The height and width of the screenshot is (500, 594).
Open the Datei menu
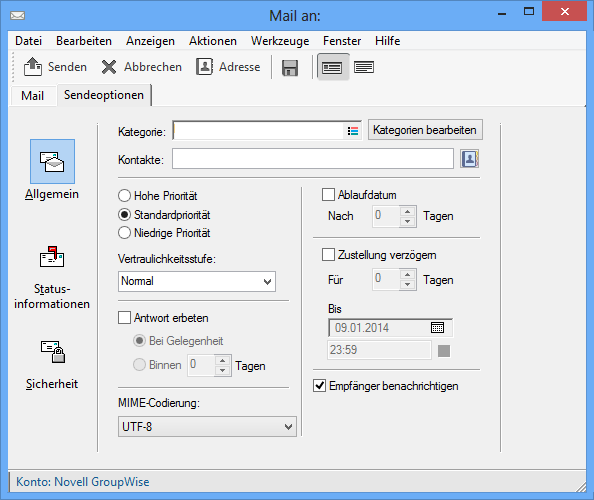click(x=28, y=41)
